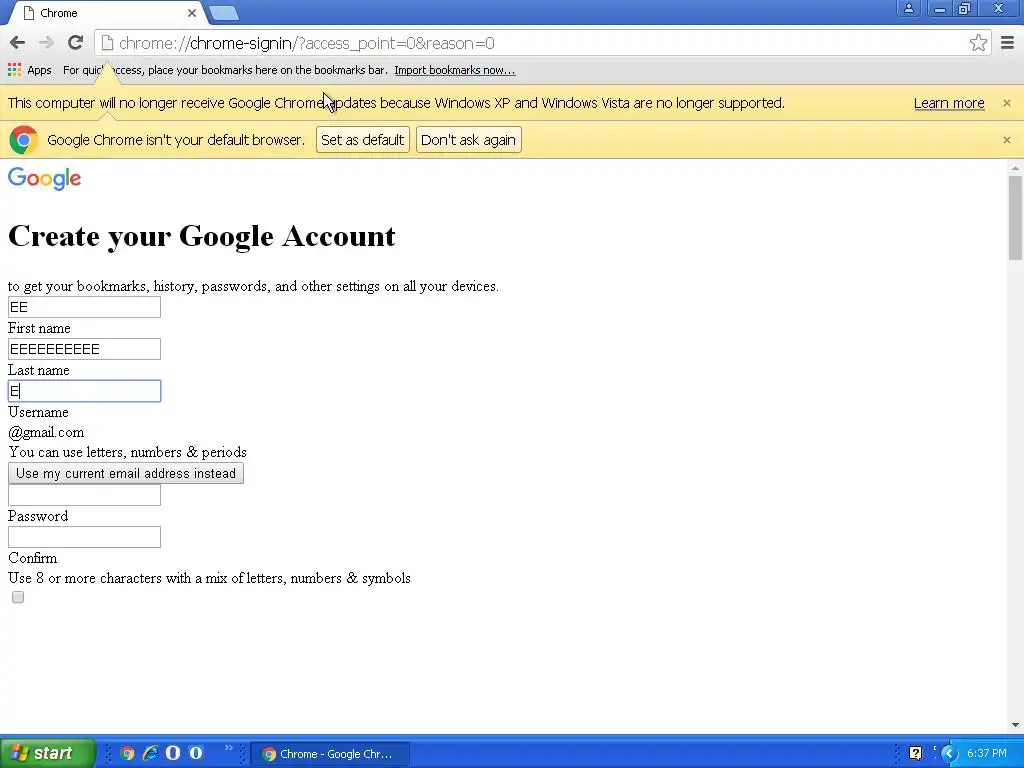Image resolution: width=1024 pixels, height=768 pixels.
Task: Open the second Opera quick launch icon
Action: 196,753
